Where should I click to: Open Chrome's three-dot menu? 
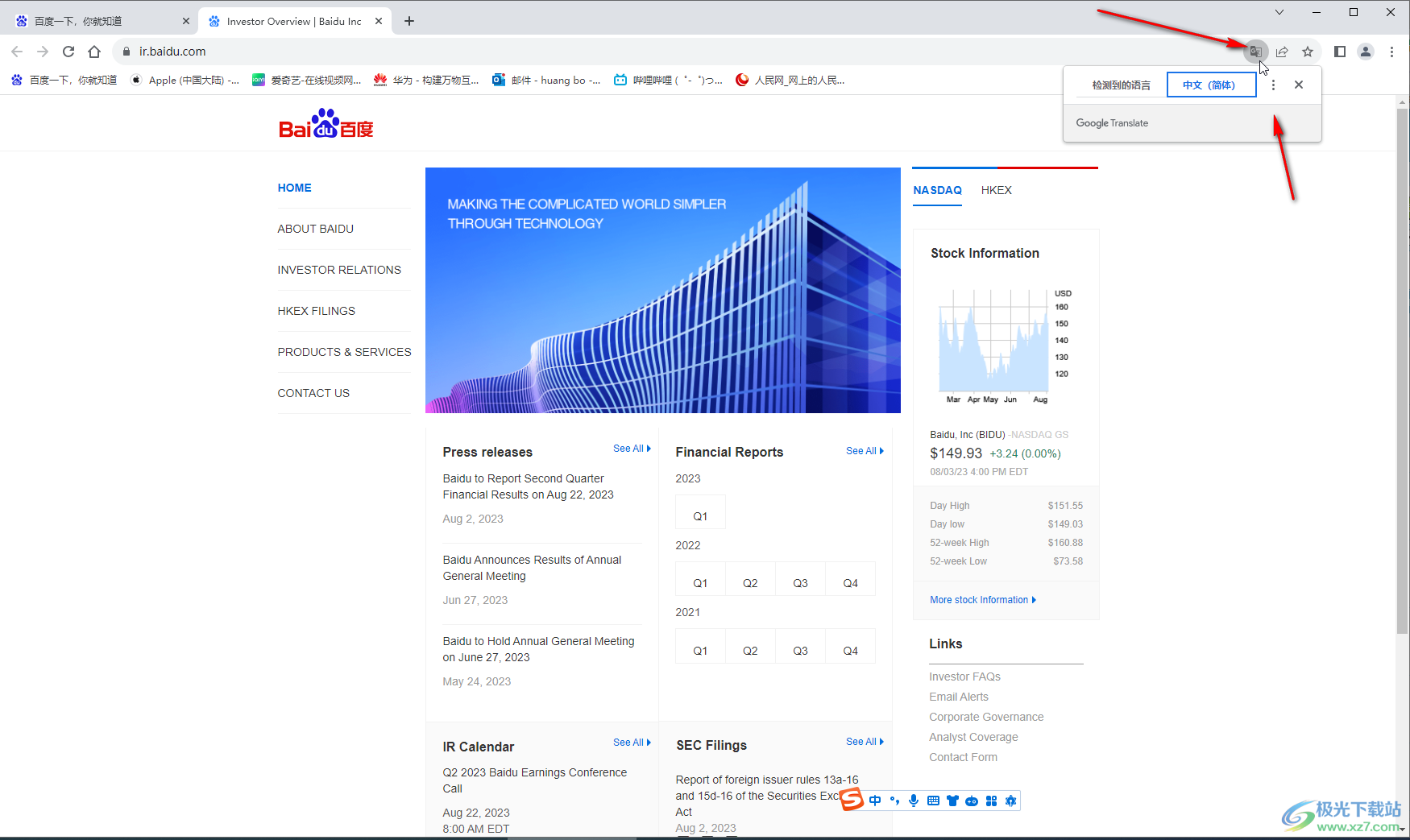coord(1391,52)
